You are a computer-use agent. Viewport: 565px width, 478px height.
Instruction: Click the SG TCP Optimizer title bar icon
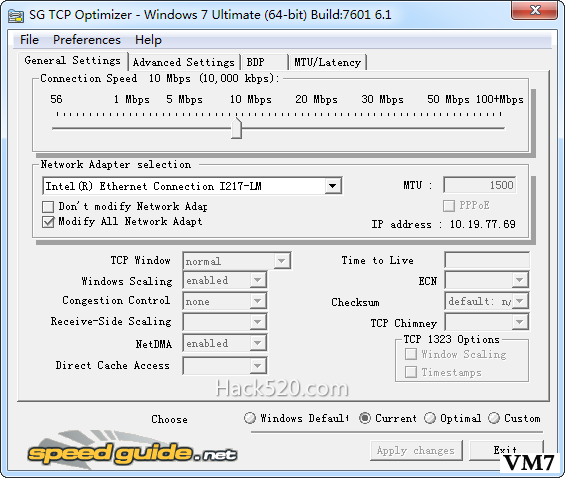15,15
